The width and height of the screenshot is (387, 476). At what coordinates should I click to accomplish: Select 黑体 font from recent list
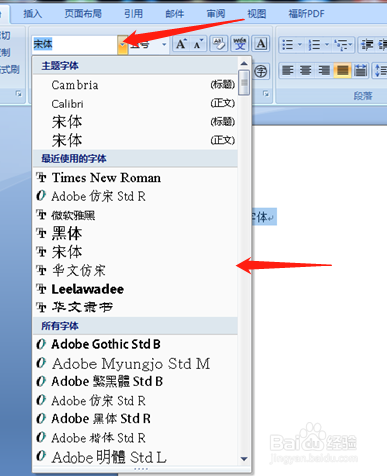point(135,233)
